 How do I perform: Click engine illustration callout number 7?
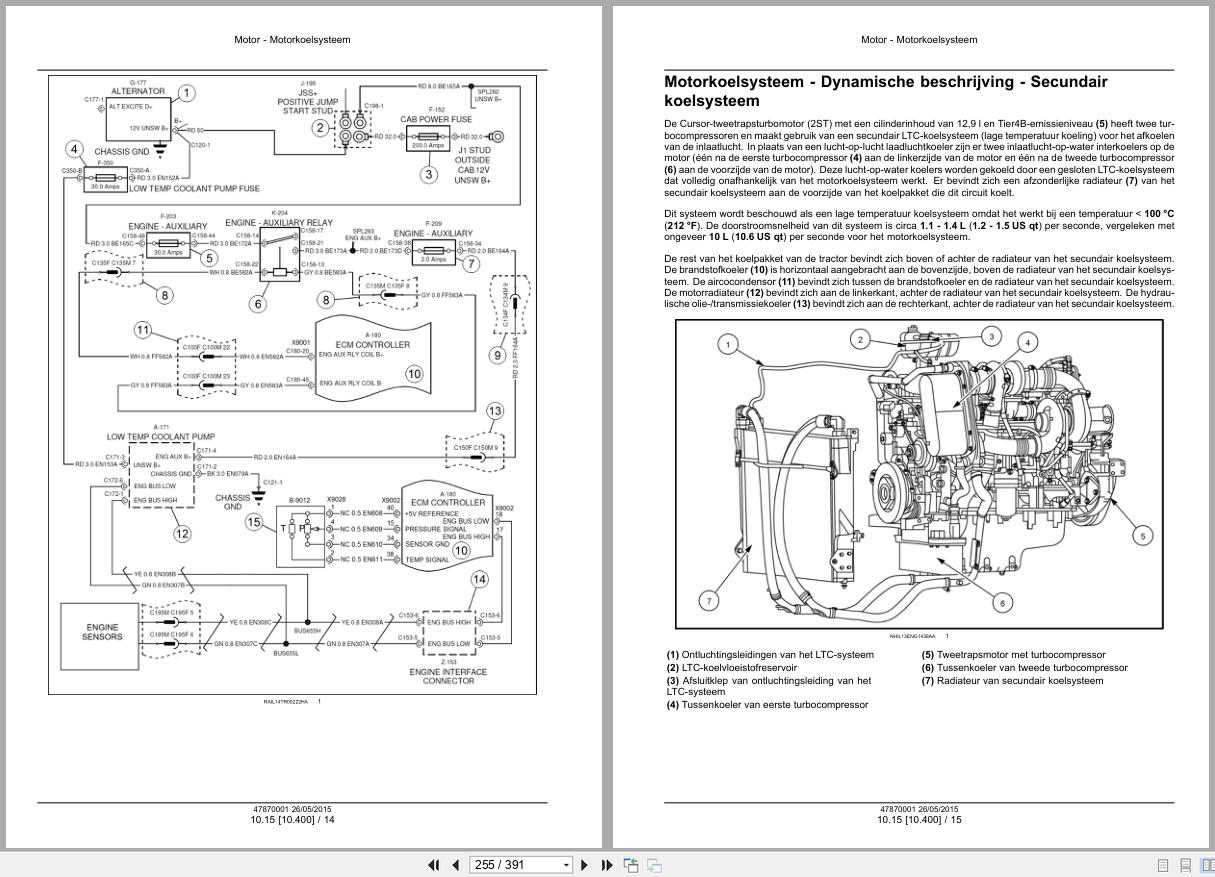click(708, 601)
